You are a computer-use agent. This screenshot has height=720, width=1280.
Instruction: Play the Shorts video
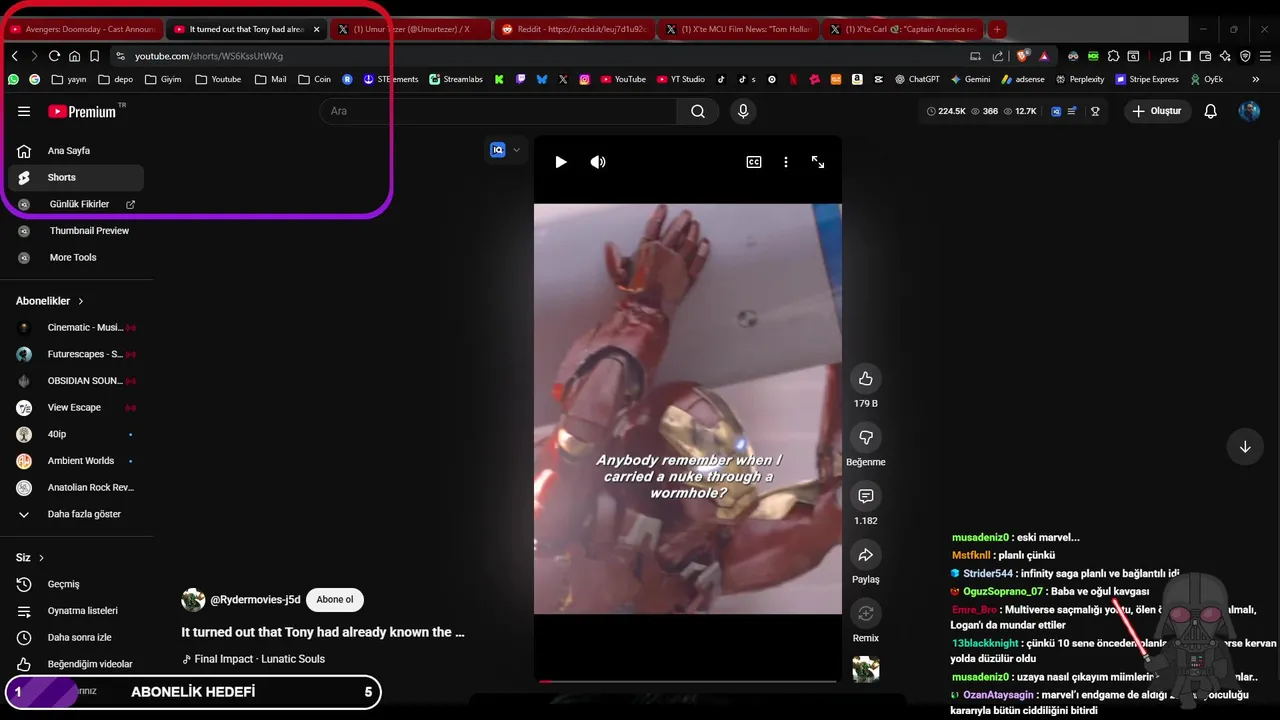[561, 162]
